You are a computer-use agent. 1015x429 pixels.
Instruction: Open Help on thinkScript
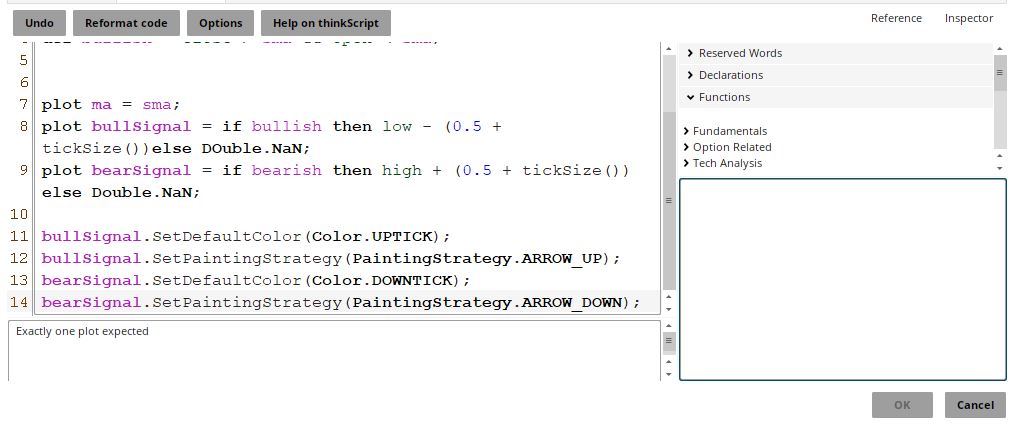[x=326, y=23]
